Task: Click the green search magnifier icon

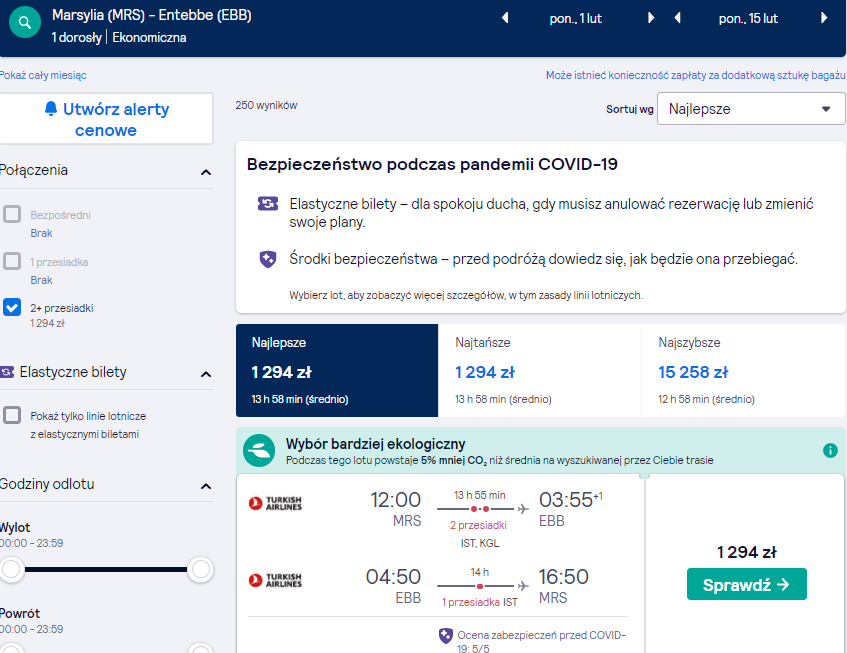Action: click(25, 23)
